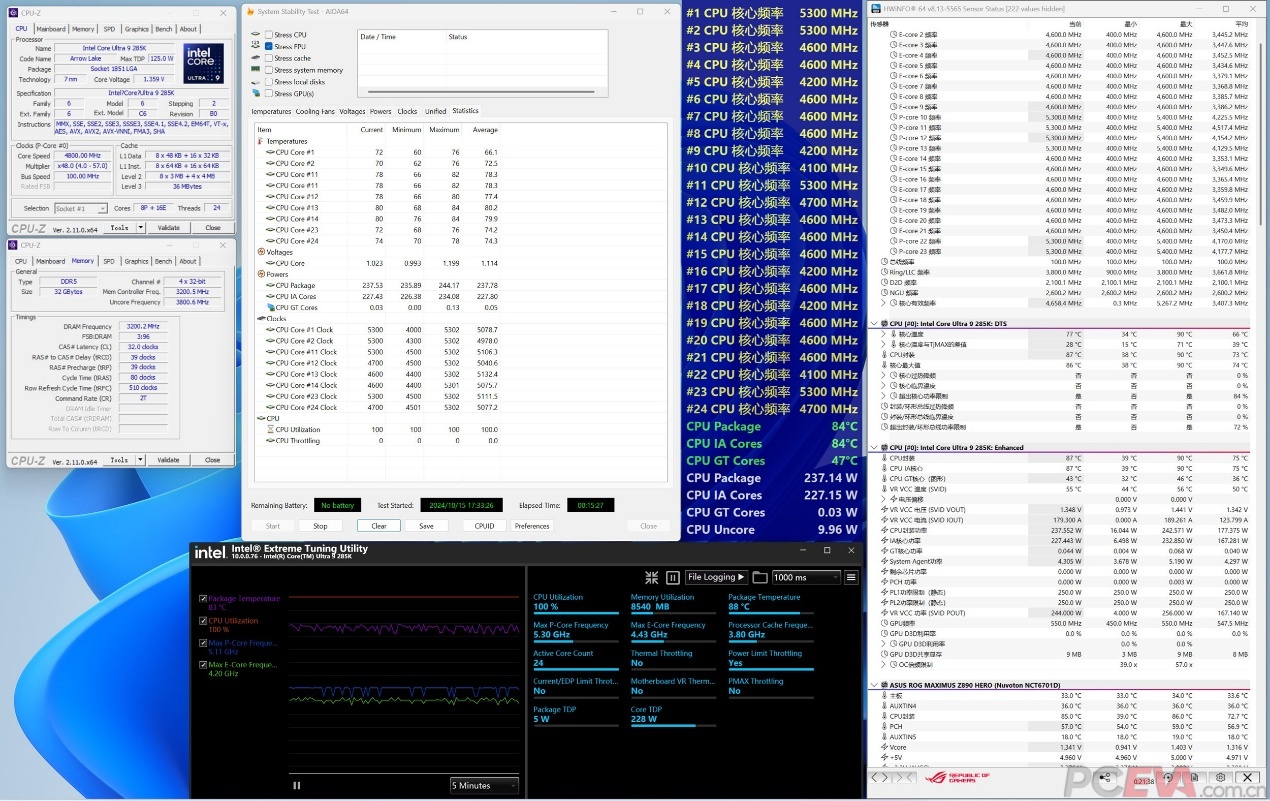Viewport: 1270px width, 801px height.
Task: Click the Clear button in AIDA64
Action: point(379,526)
